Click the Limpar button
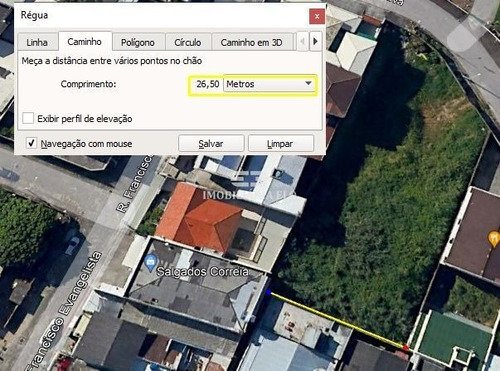This screenshot has height=371, width=500. tap(280, 144)
